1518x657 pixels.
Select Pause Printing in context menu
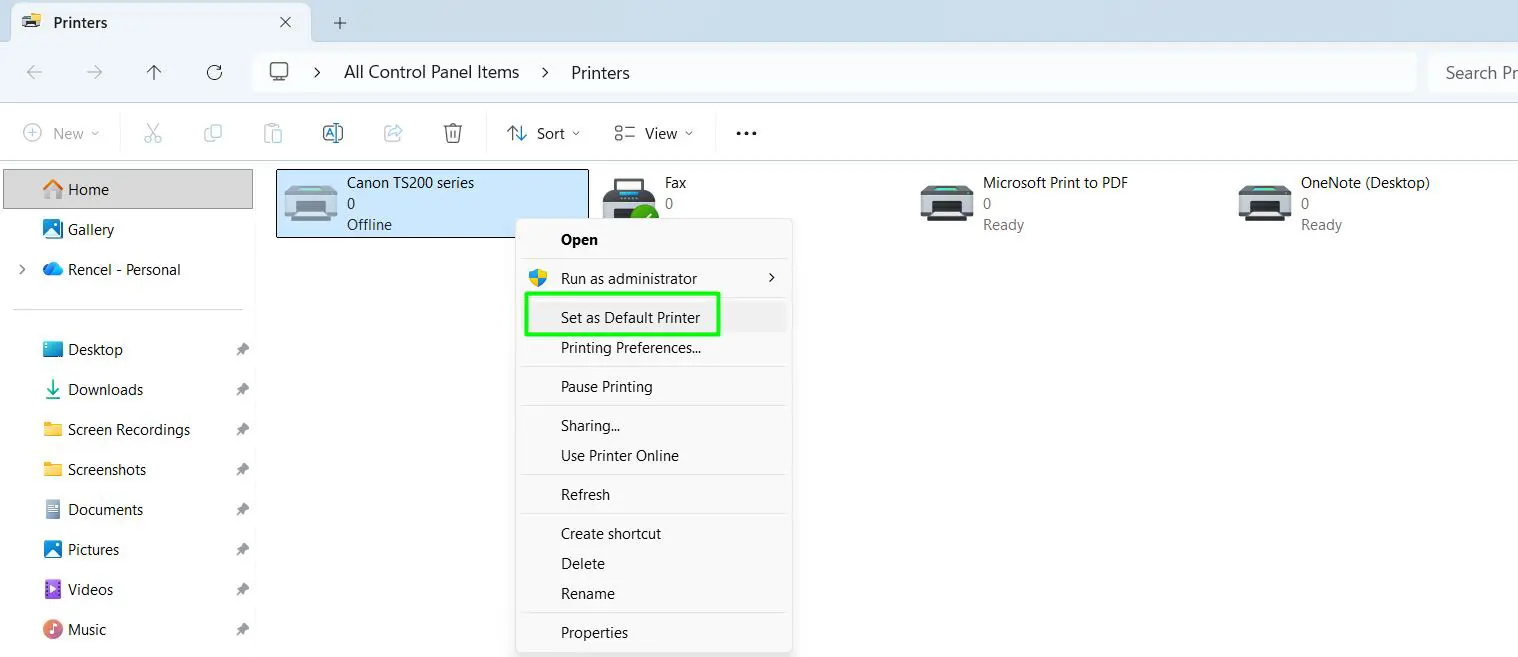[x=654, y=387]
